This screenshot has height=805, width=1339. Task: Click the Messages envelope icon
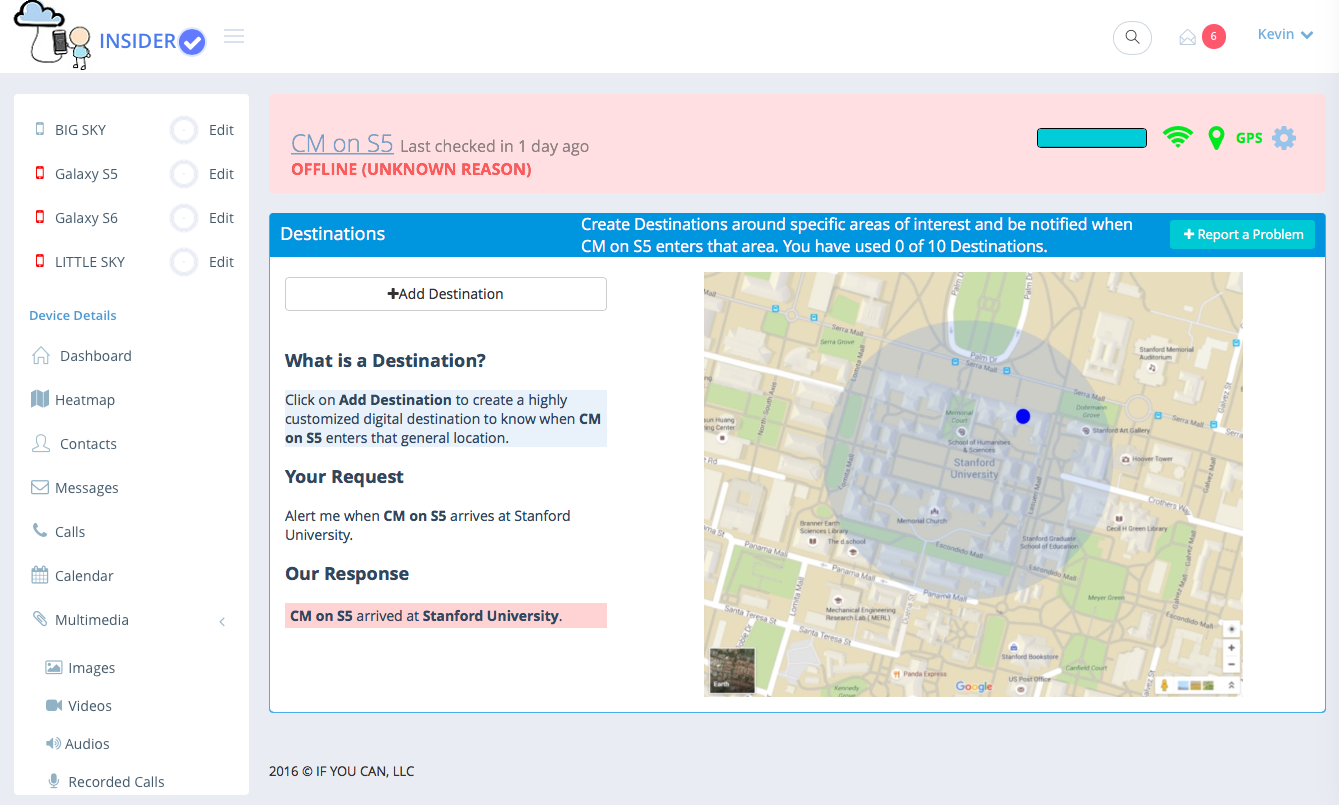pos(40,487)
